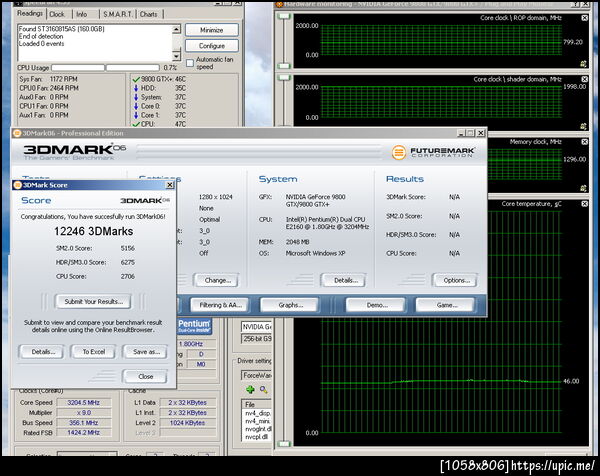Click Submit Your Results button
Image resolution: width=600 pixels, height=476 pixels.
coord(93,302)
